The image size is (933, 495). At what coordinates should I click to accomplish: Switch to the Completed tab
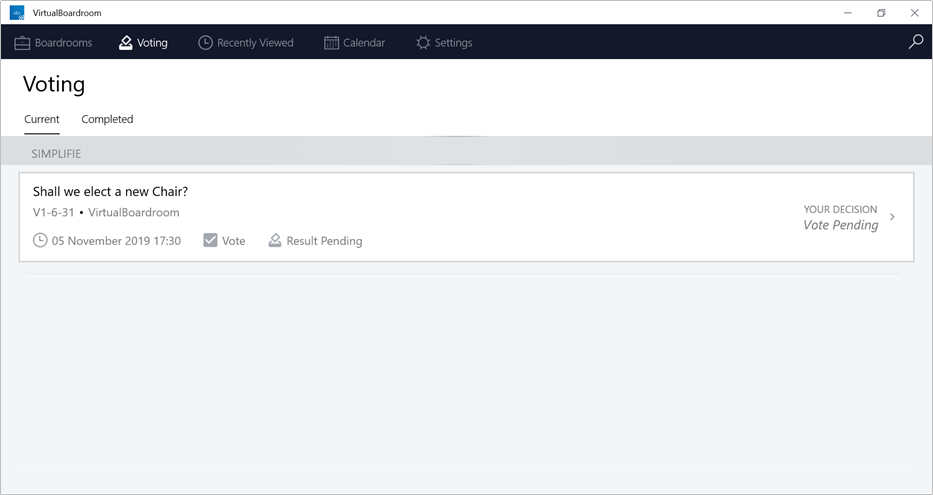point(107,119)
